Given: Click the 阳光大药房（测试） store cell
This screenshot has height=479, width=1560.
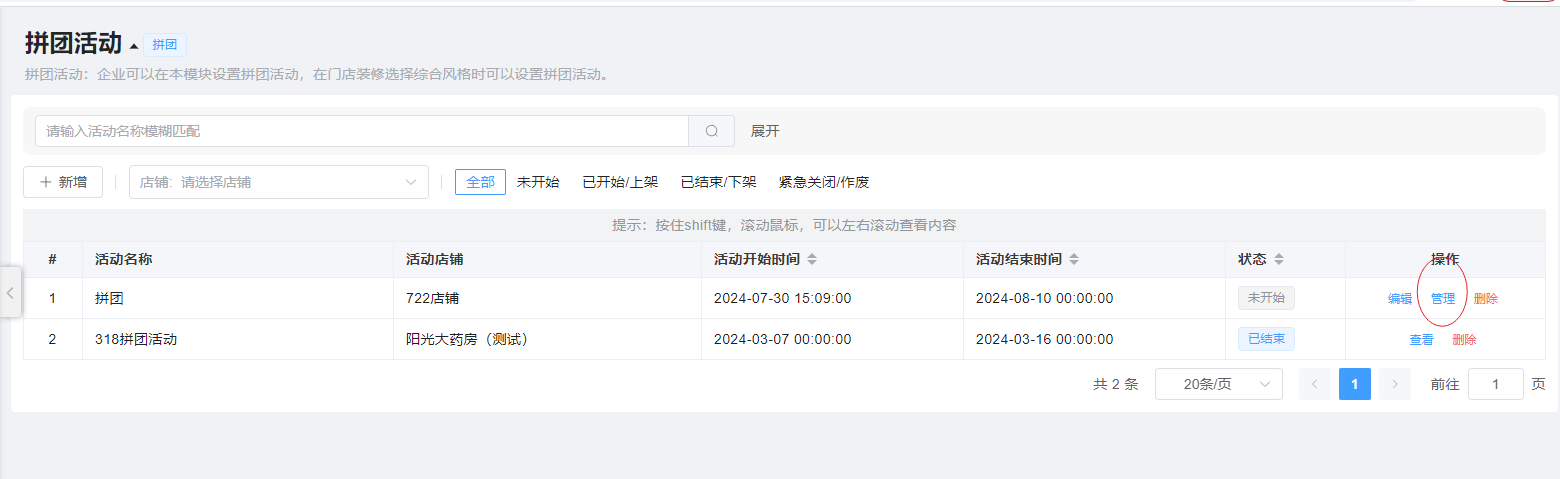Looking at the screenshot, I should coord(467,339).
